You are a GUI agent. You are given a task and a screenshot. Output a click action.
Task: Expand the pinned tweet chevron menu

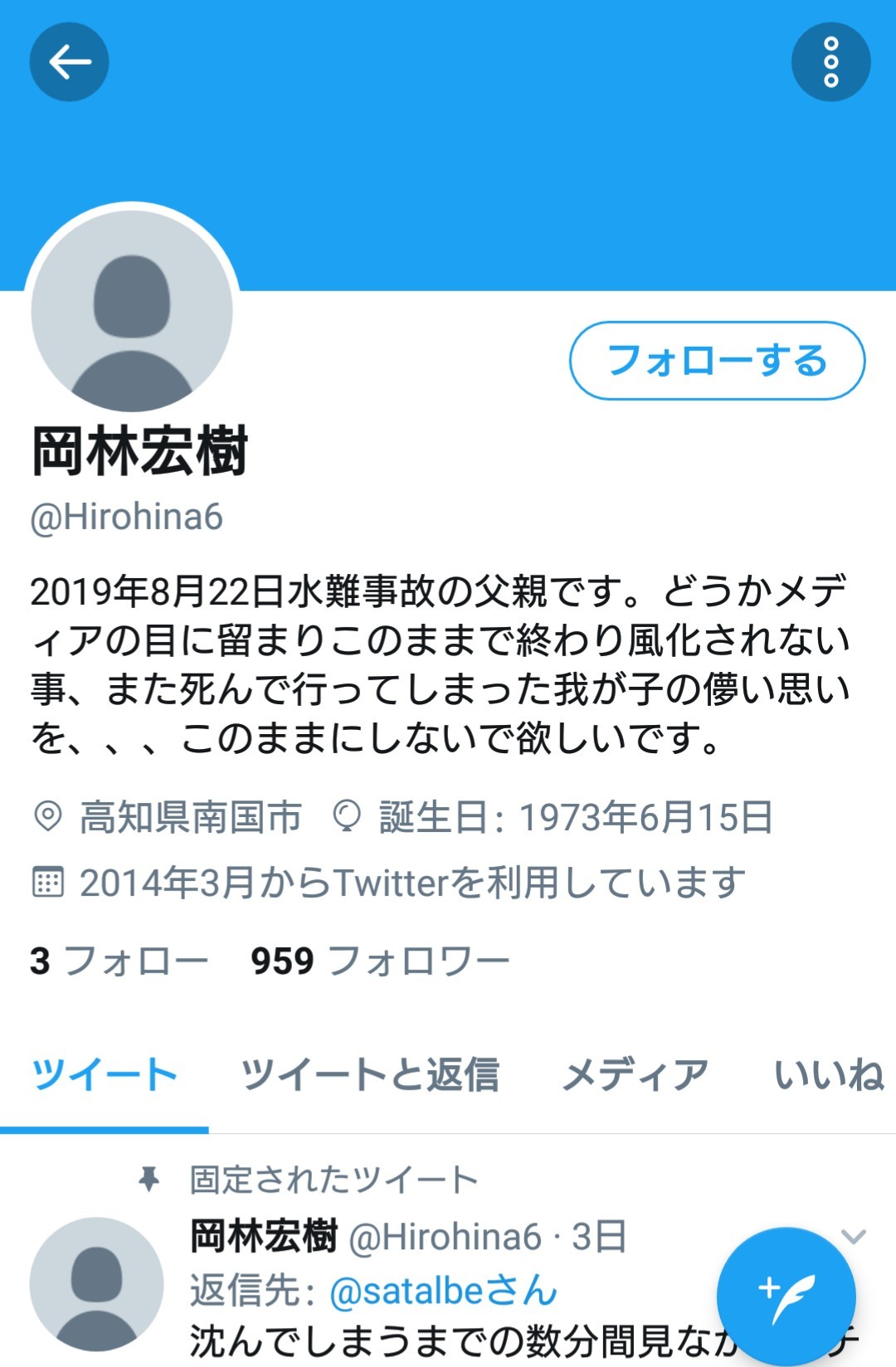click(x=853, y=1237)
